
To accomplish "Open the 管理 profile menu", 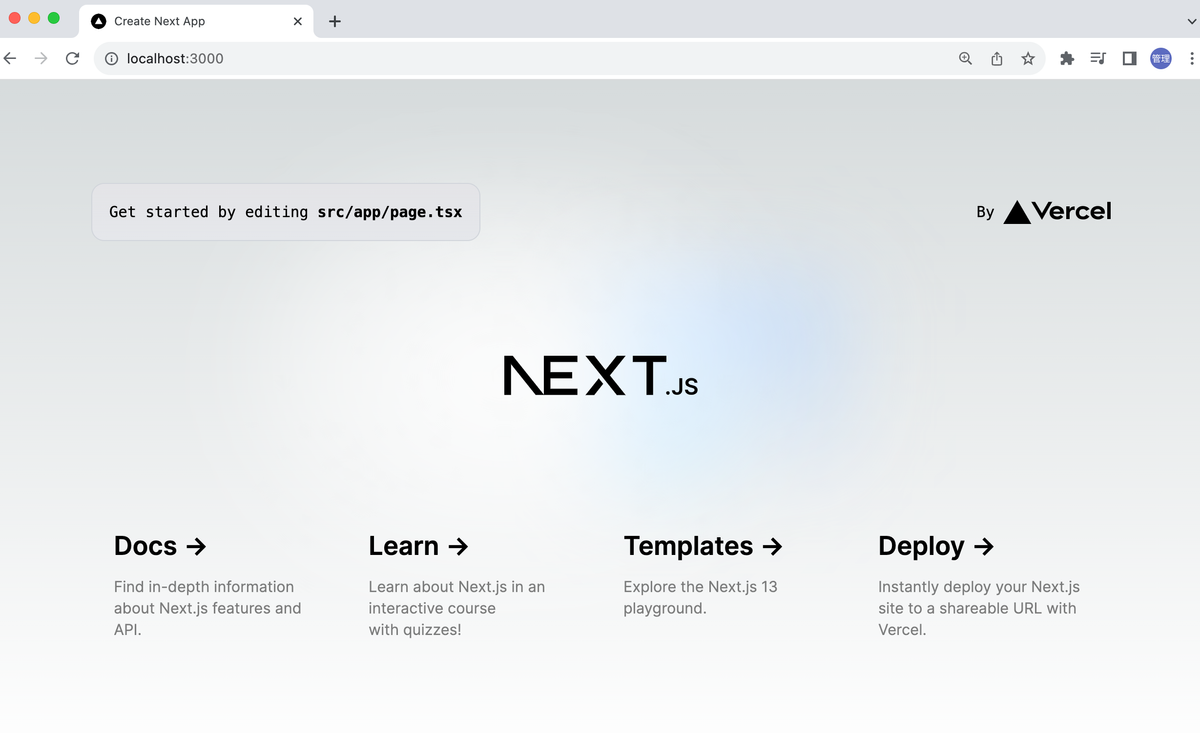I will [1160, 58].
